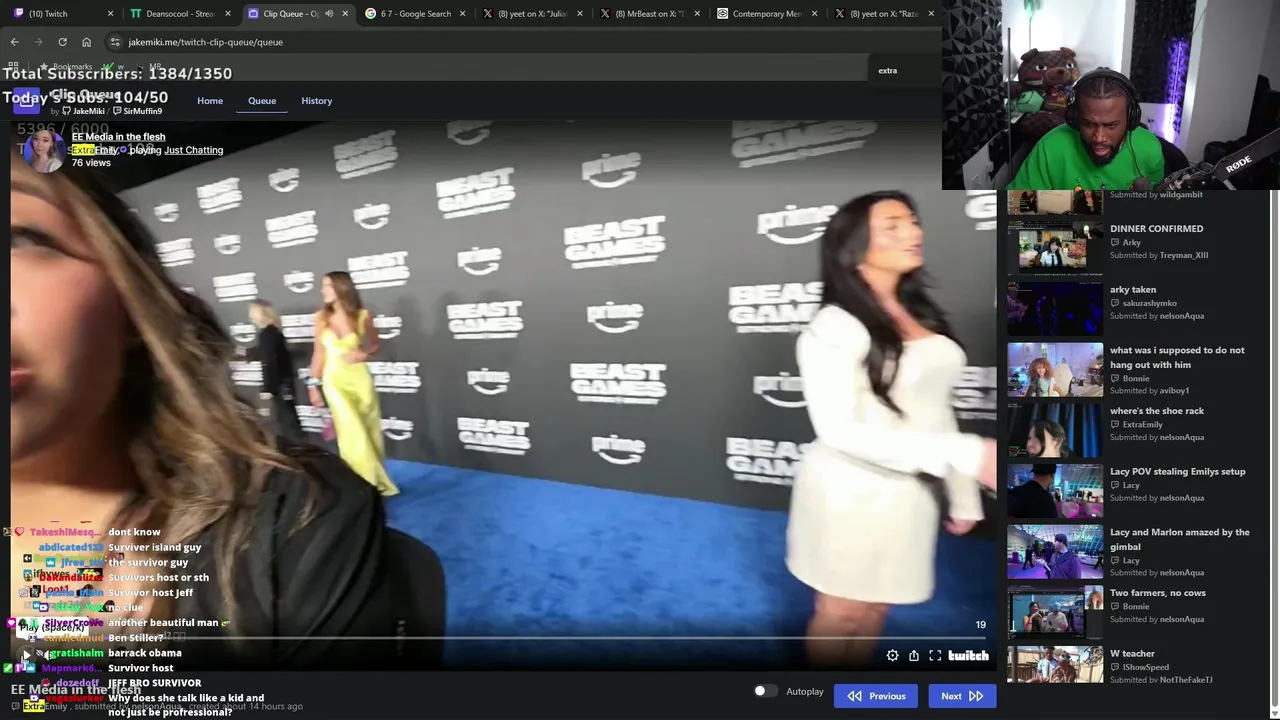View site information icon in address bar
Screen dimensions: 1280x720
click(115, 42)
